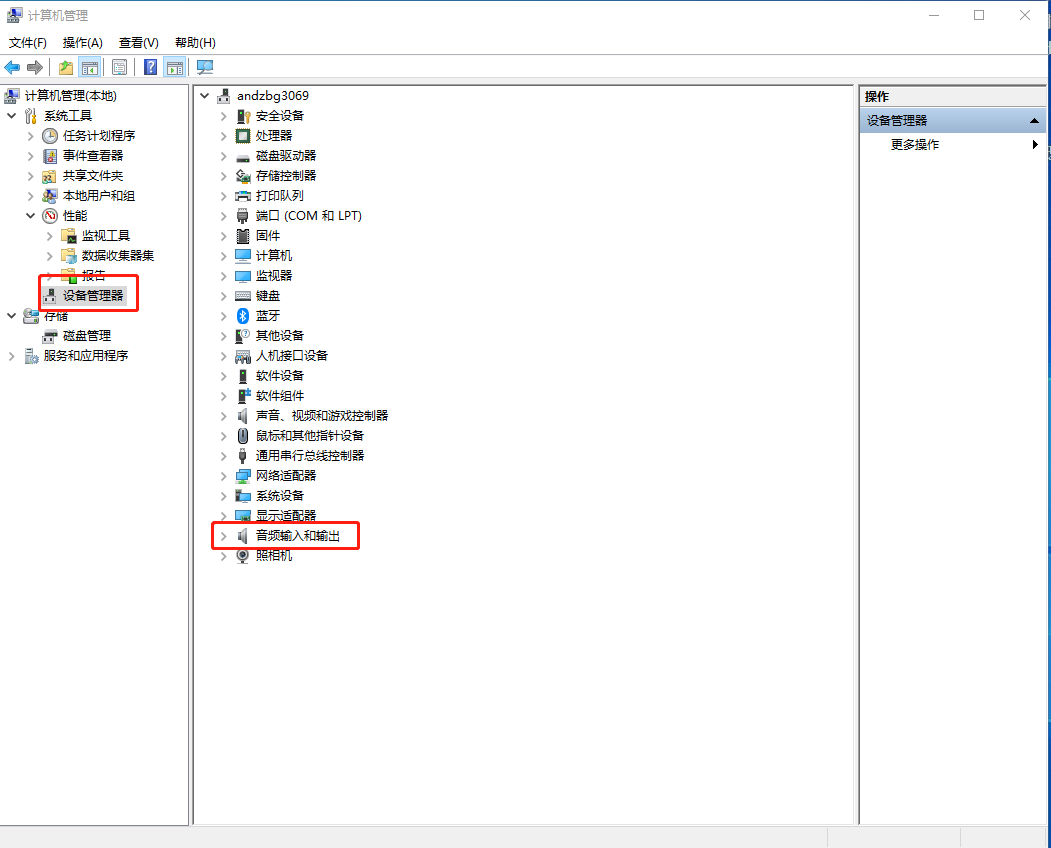
Task: Click the blue Back arrow in toolbar
Action: point(12,67)
